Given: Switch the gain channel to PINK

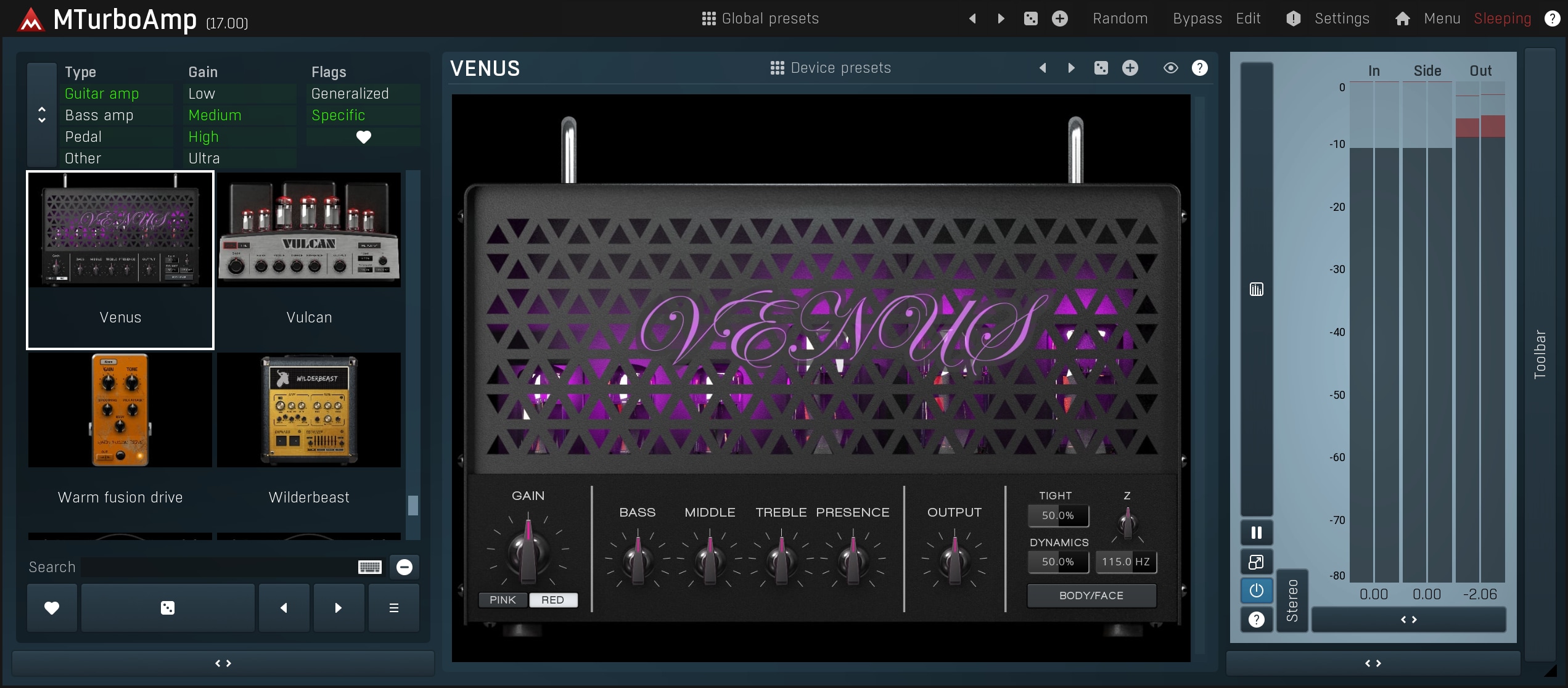Looking at the screenshot, I should click(x=503, y=600).
